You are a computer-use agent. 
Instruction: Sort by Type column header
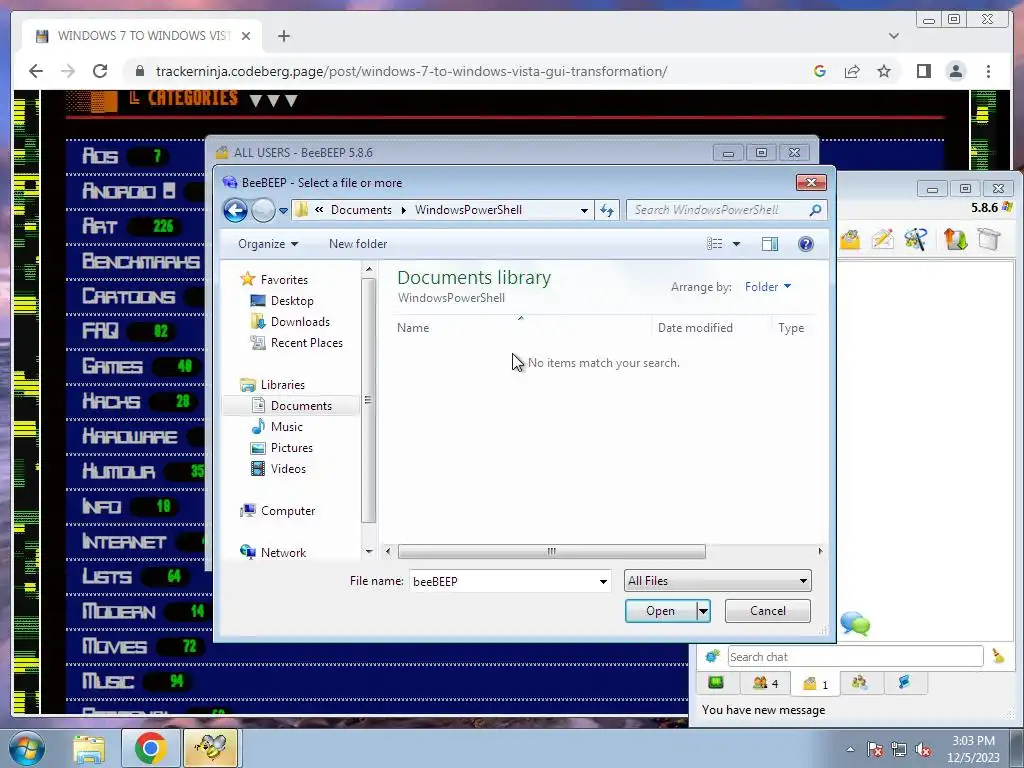792,328
